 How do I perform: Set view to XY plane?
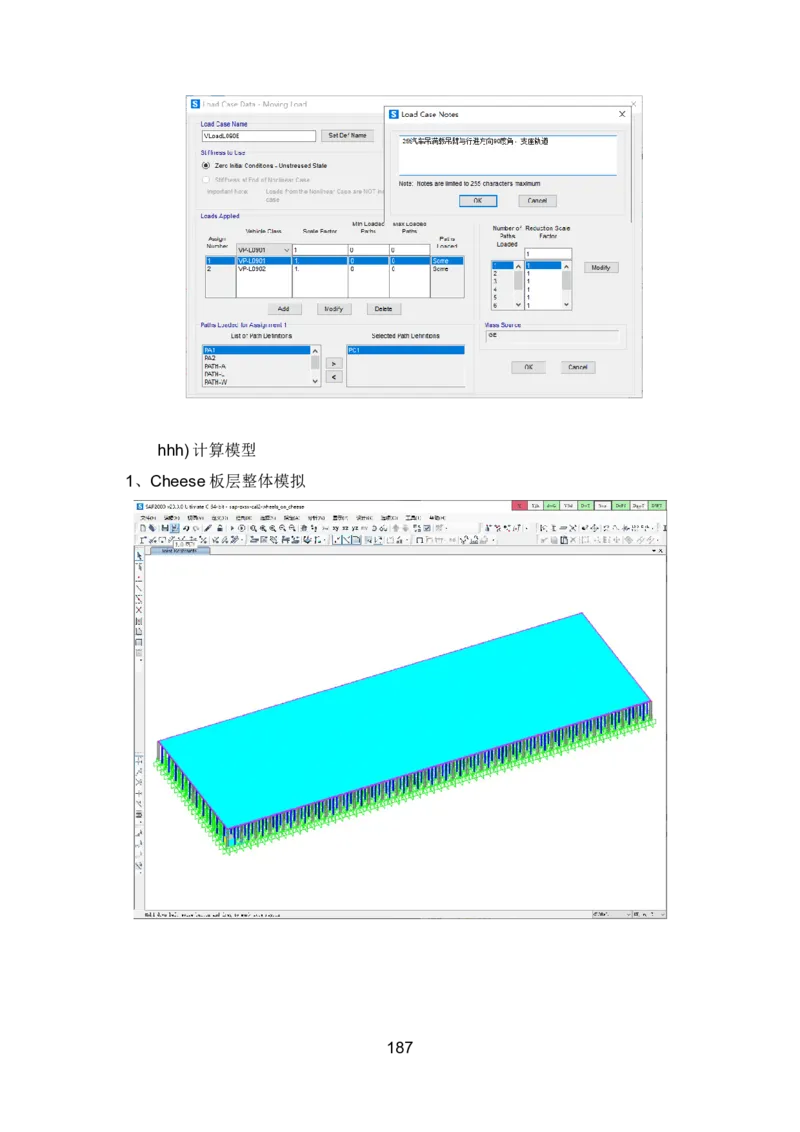(x=336, y=528)
